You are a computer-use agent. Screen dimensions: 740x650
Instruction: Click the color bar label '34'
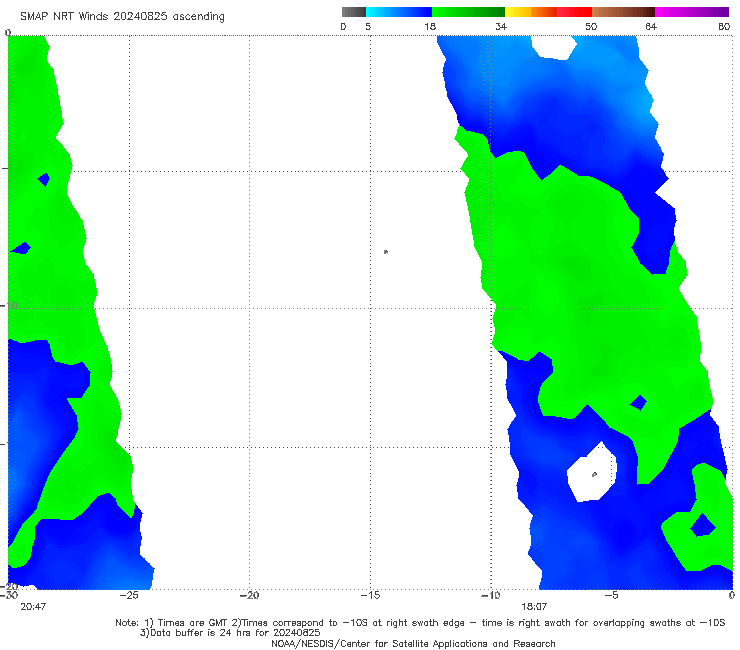click(501, 26)
